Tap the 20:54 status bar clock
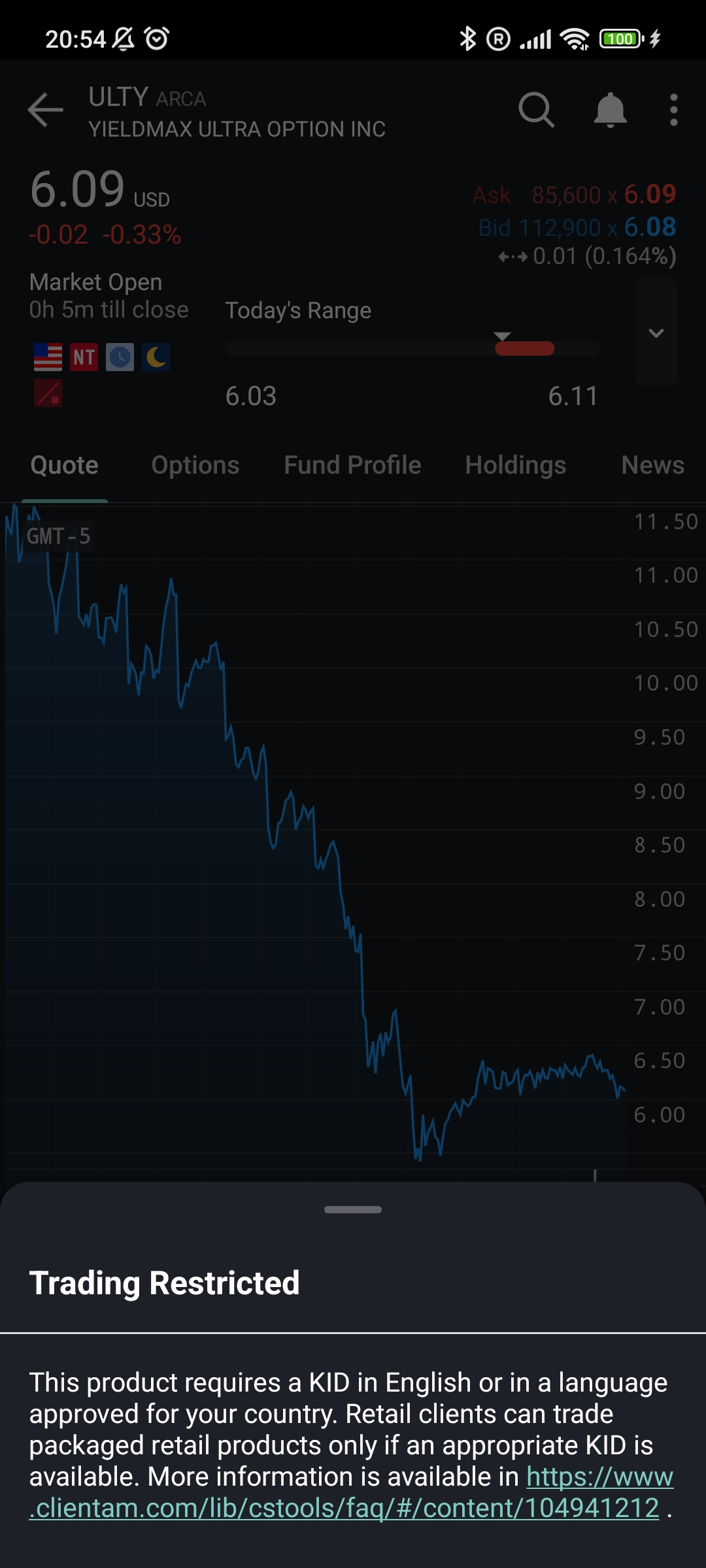This screenshot has width=706, height=1568. pos(76,39)
